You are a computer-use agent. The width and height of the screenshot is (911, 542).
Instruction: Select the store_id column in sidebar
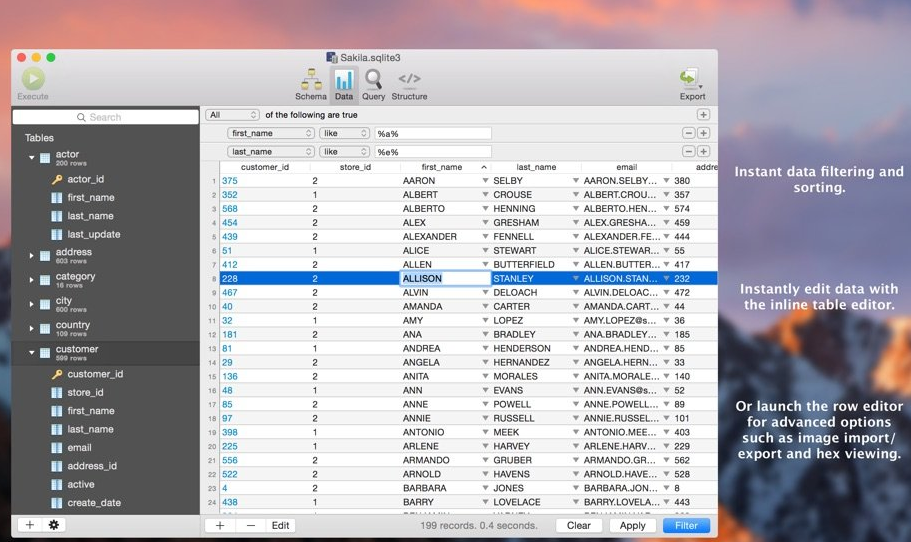pyautogui.click(x=85, y=392)
